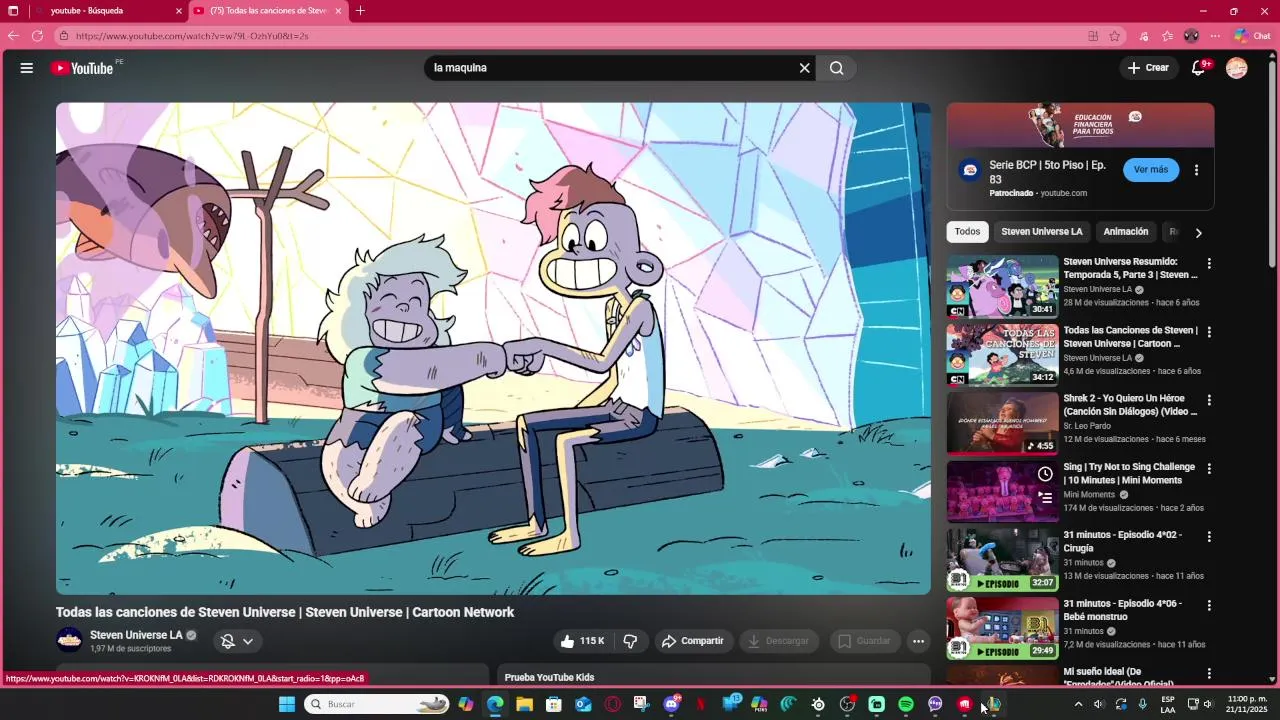Open the clock showing 11:00 p. m.
Viewport: 1280px width, 720px height.
pyautogui.click(x=1247, y=704)
